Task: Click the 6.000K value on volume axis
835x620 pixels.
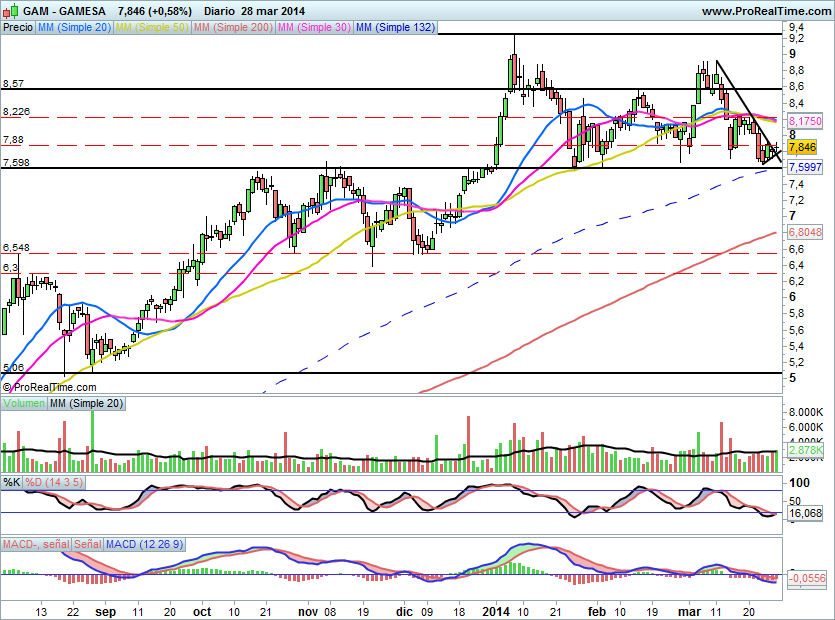Action: click(806, 427)
